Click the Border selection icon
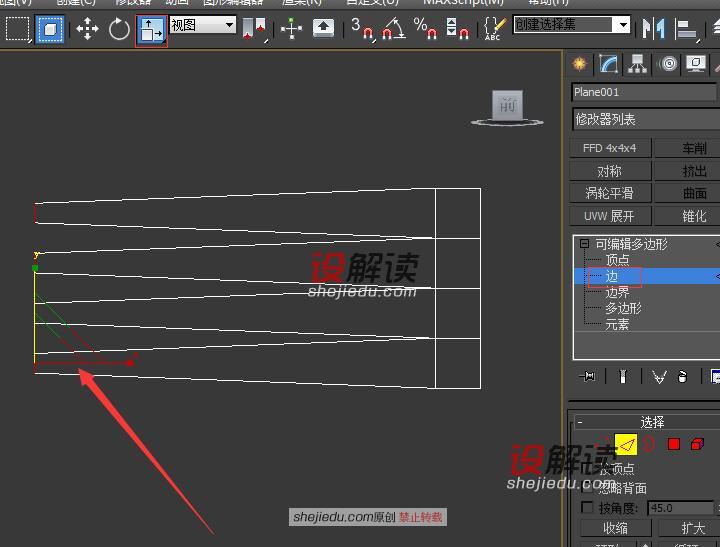720x547 pixels. pos(648,444)
